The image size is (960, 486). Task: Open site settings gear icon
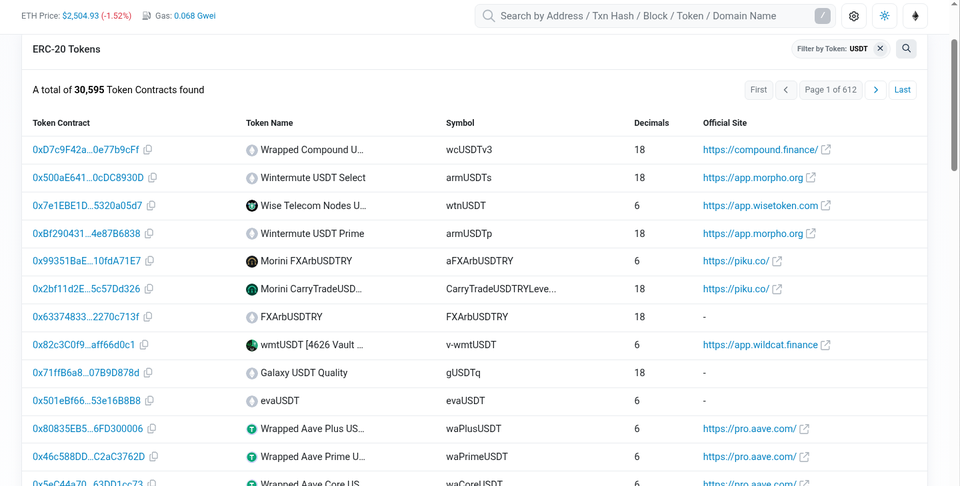(853, 16)
